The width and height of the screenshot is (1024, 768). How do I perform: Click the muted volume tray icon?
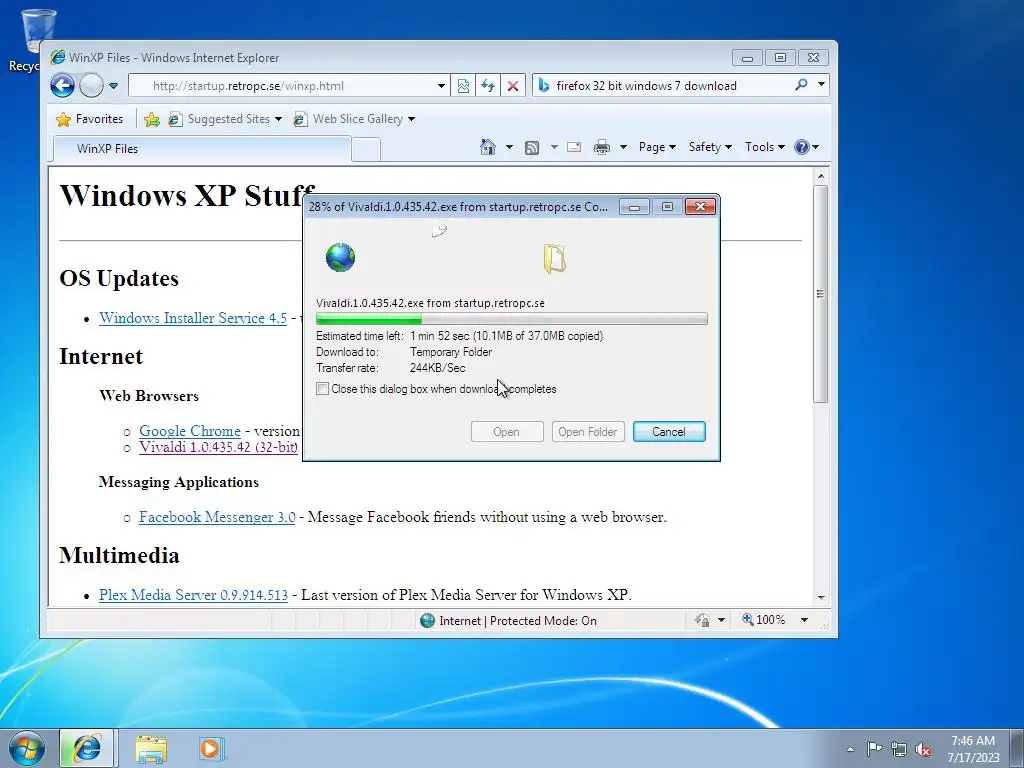click(x=923, y=749)
